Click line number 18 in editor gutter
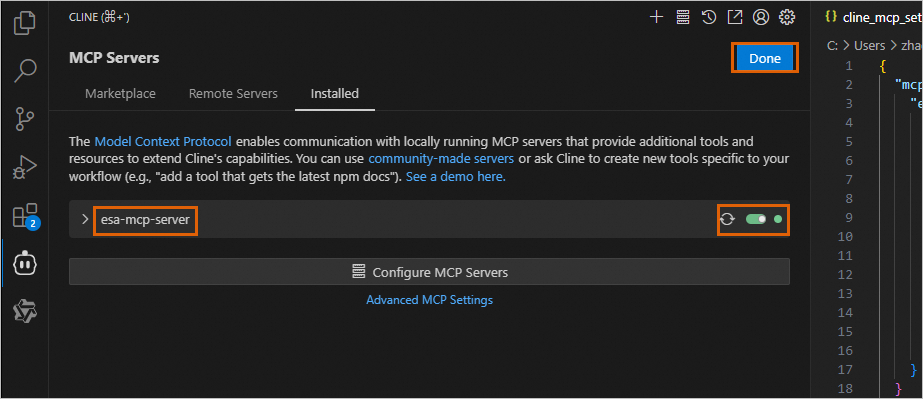Screen dimensions: 923x399 click(845, 388)
